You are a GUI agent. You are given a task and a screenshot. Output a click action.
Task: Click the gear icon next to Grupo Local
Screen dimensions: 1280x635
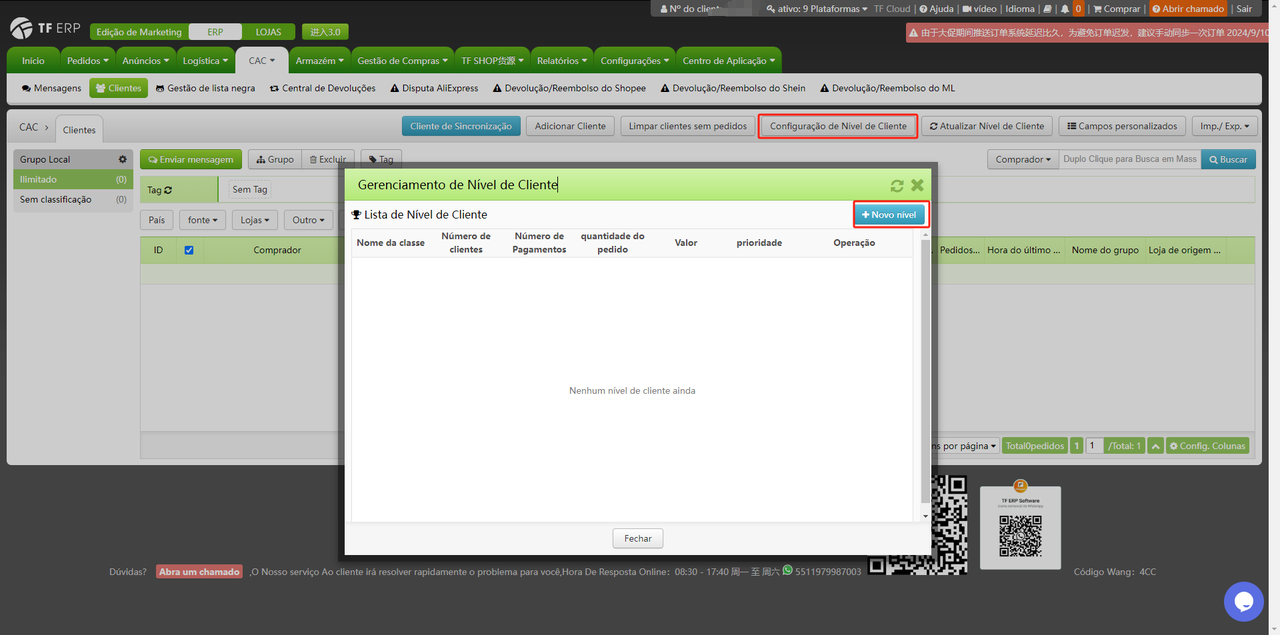122,158
